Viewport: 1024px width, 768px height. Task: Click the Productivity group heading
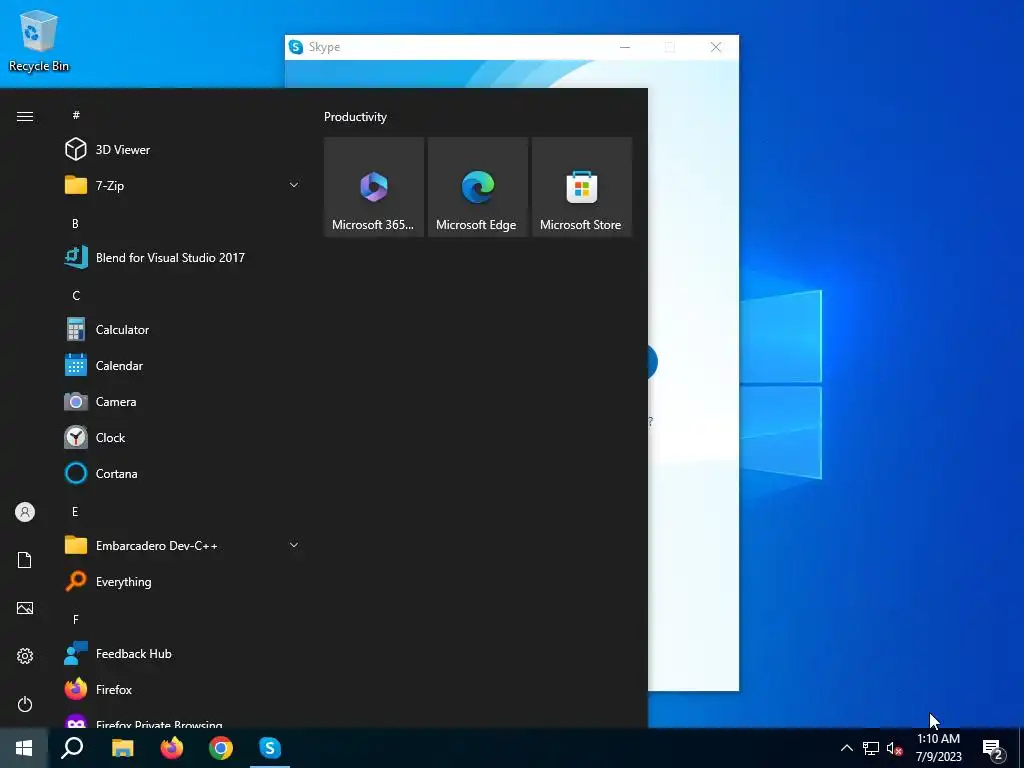(355, 117)
